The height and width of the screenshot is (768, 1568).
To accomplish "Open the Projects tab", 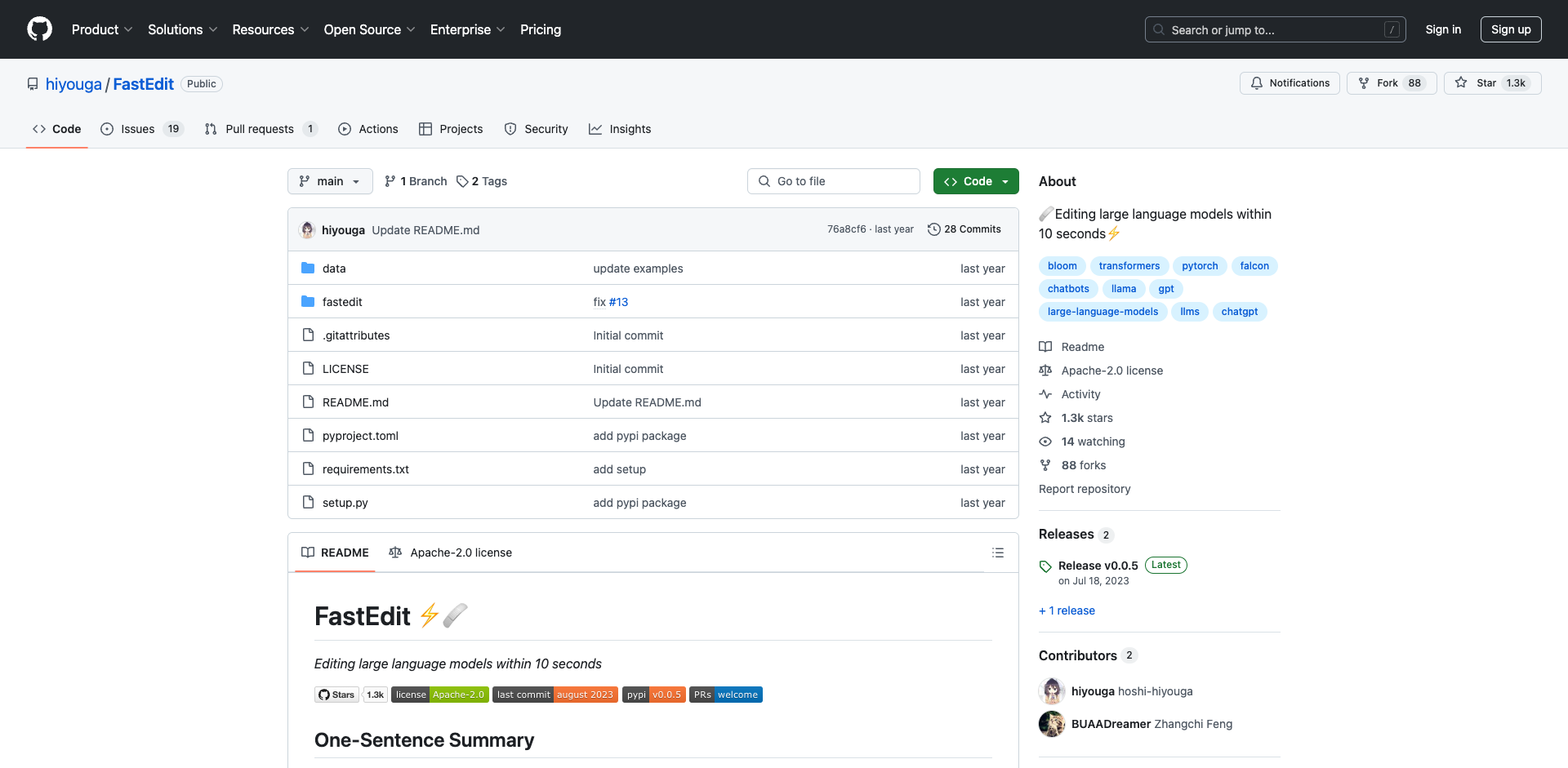I will point(451,129).
